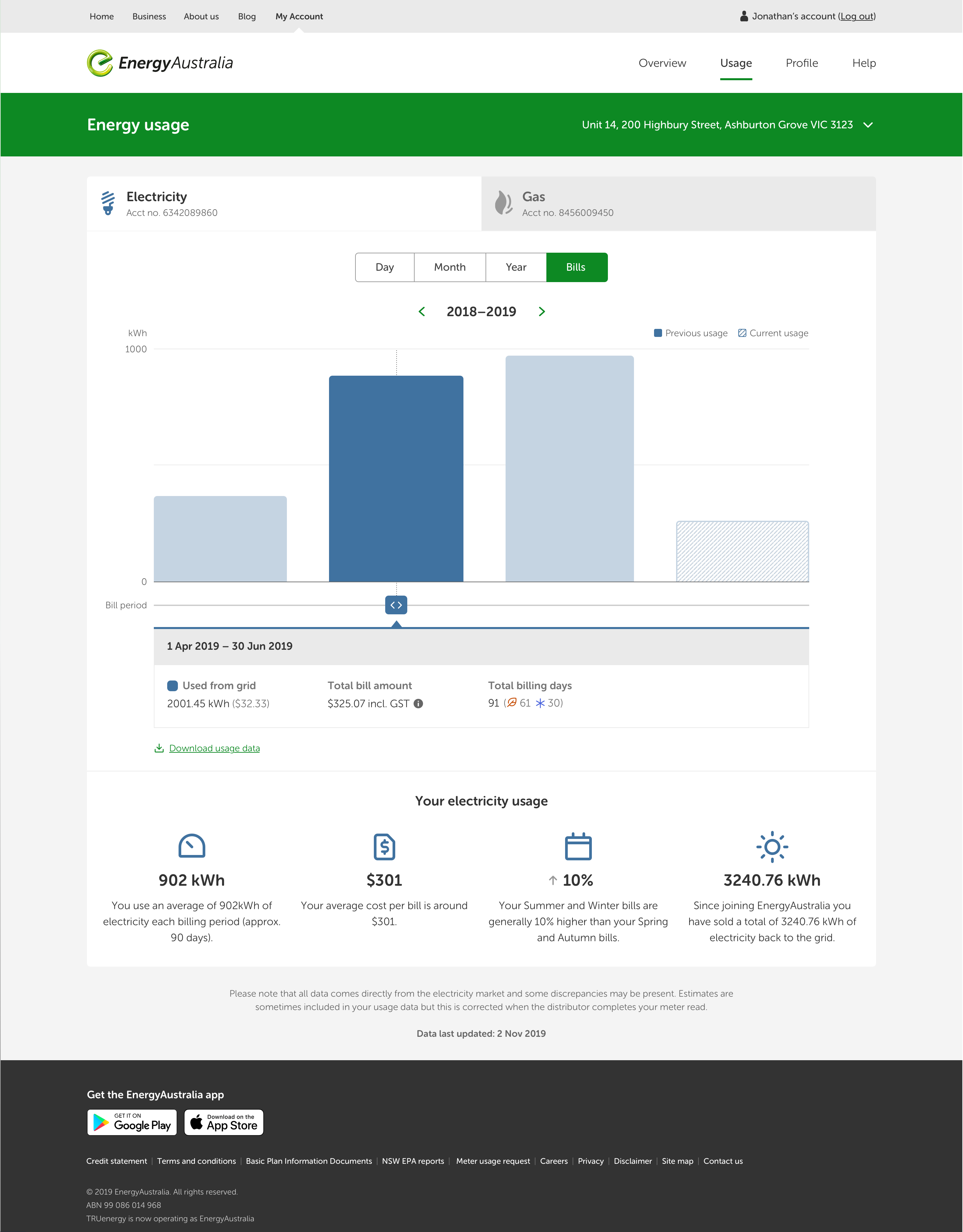This screenshot has width=963, height=1232.
Task: Select the Day view toggle
Action: point(385,267)
